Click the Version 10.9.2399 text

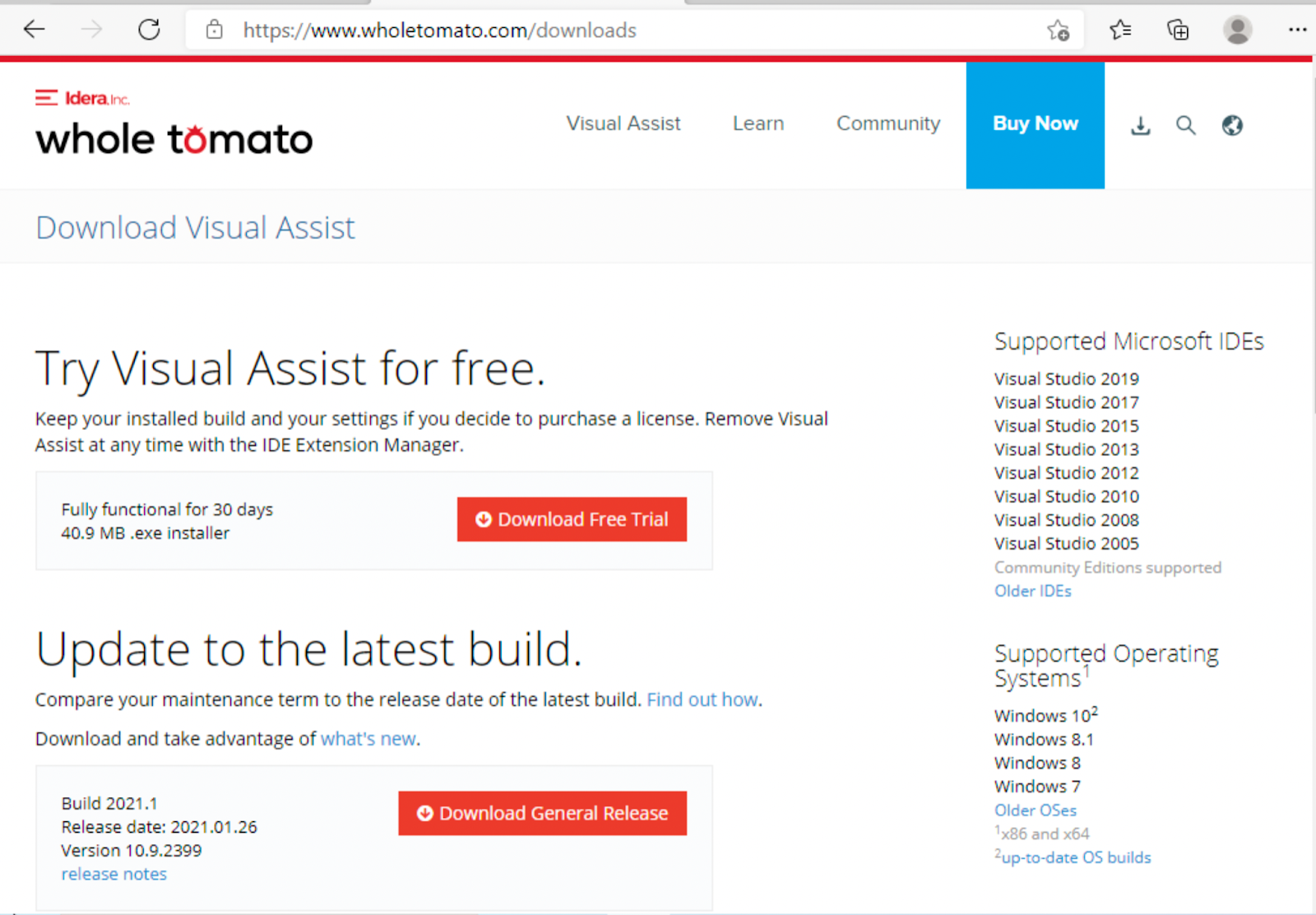coord(132,851)
